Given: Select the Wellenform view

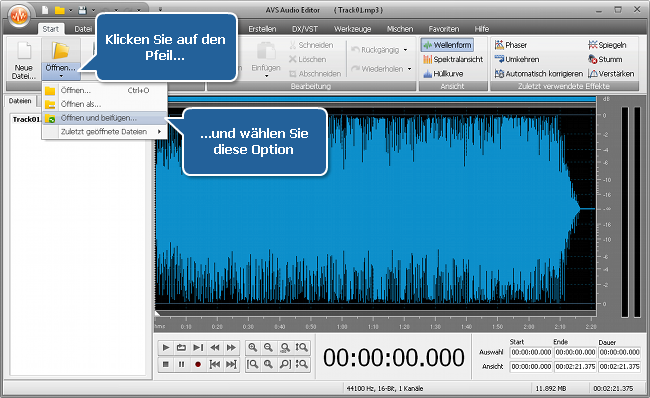Looking at the screenshot, I should tap(448, 45).
